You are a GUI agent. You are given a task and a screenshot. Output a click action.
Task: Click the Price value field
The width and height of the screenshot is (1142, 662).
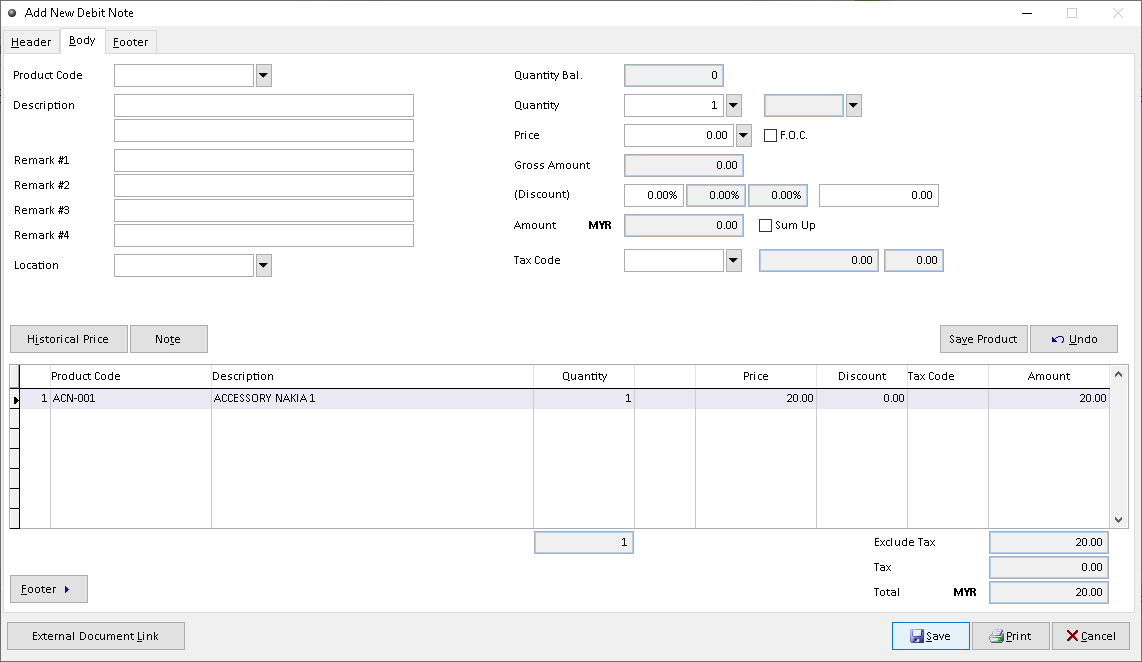679,135
